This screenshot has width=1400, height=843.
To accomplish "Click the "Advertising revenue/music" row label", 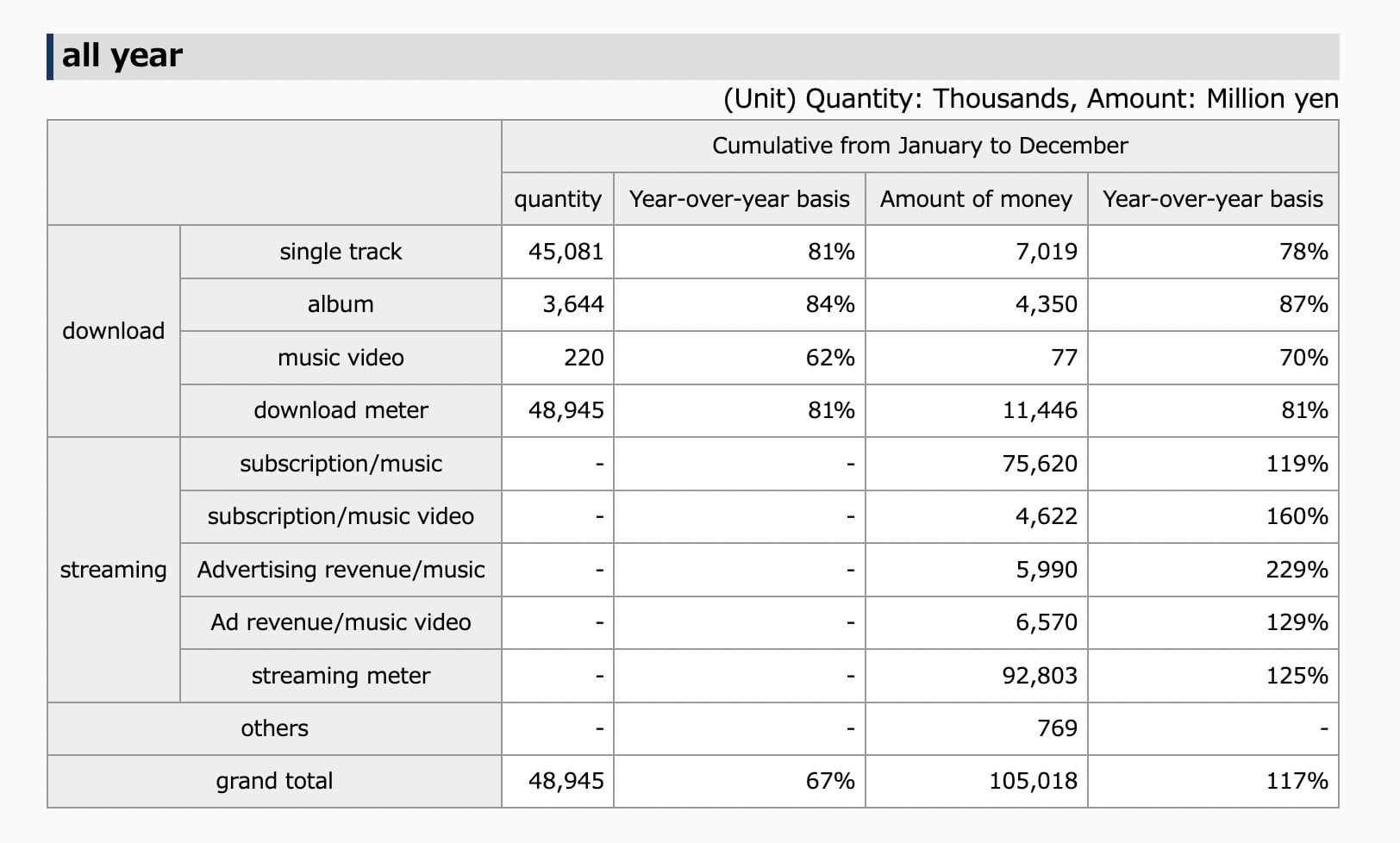I will pyautogui.click(x=341, y=570).
